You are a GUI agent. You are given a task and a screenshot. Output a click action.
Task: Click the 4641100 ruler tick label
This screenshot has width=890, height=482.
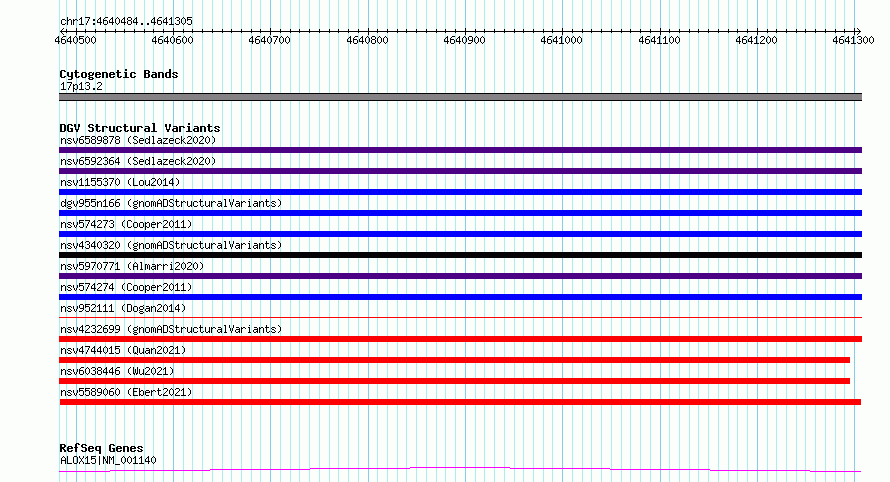(x=659, y=40)
